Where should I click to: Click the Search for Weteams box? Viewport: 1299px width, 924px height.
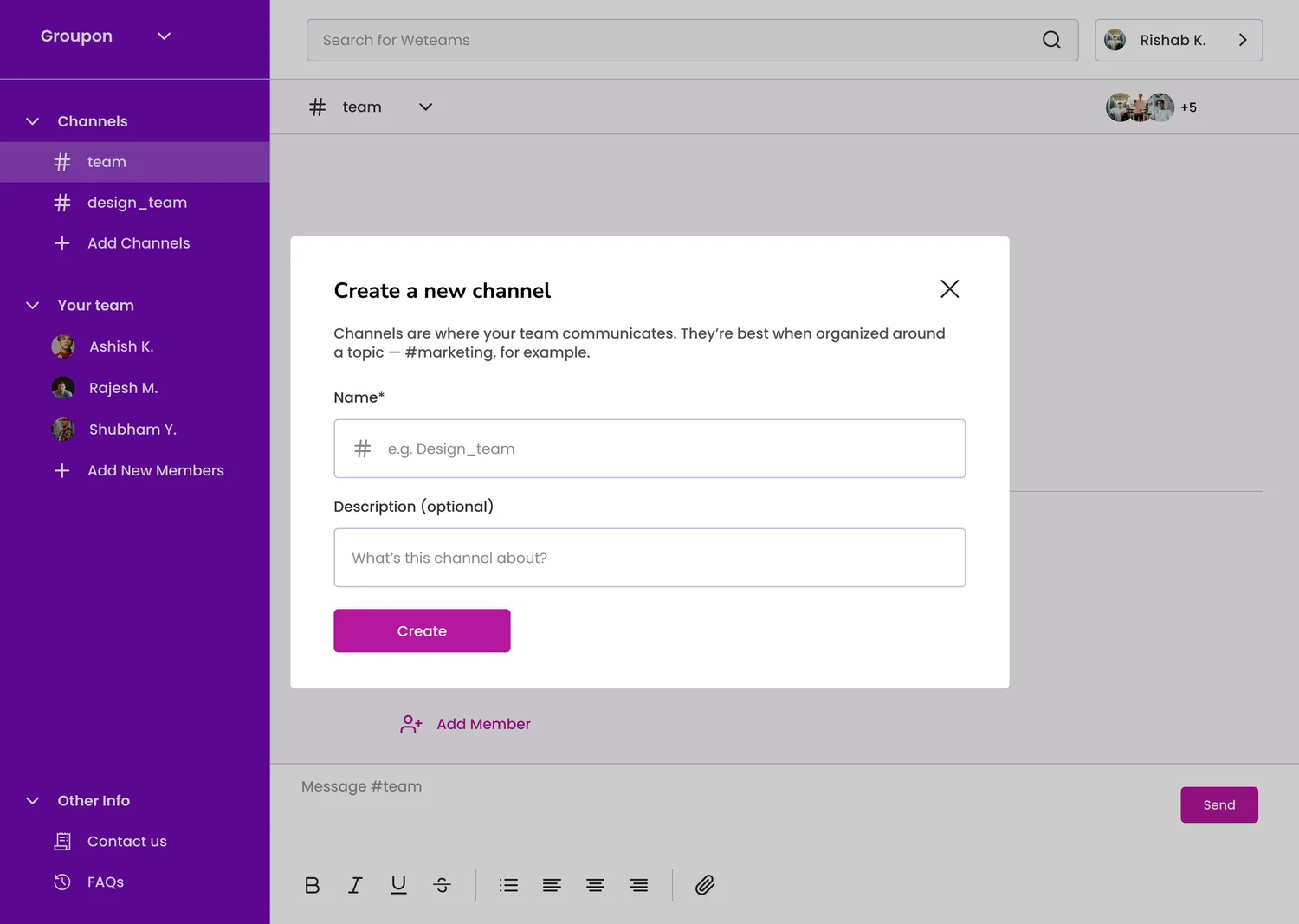tap(692, 40)
